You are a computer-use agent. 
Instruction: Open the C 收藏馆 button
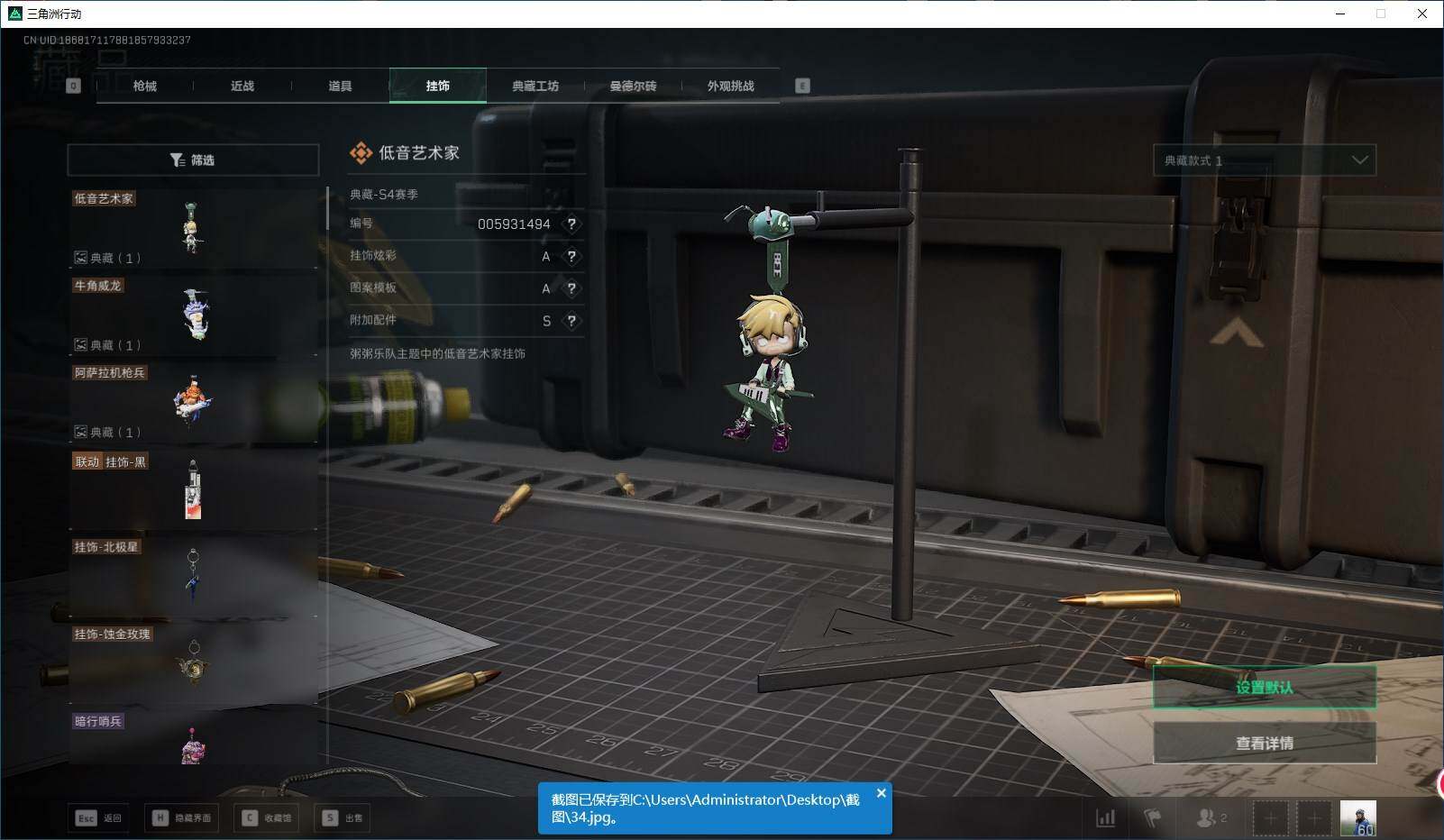point(267,817)
